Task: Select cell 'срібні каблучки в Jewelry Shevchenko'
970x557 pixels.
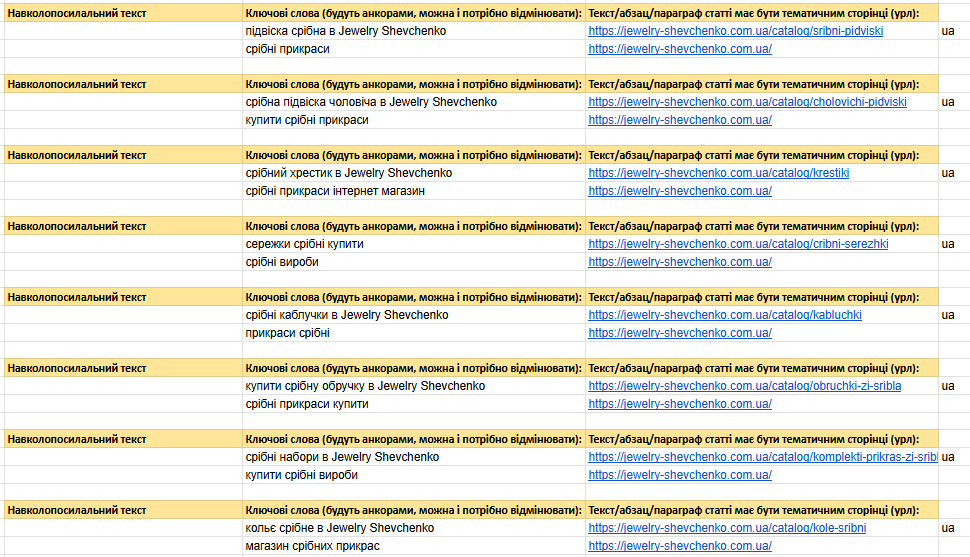Action: [x=414, y=315]
